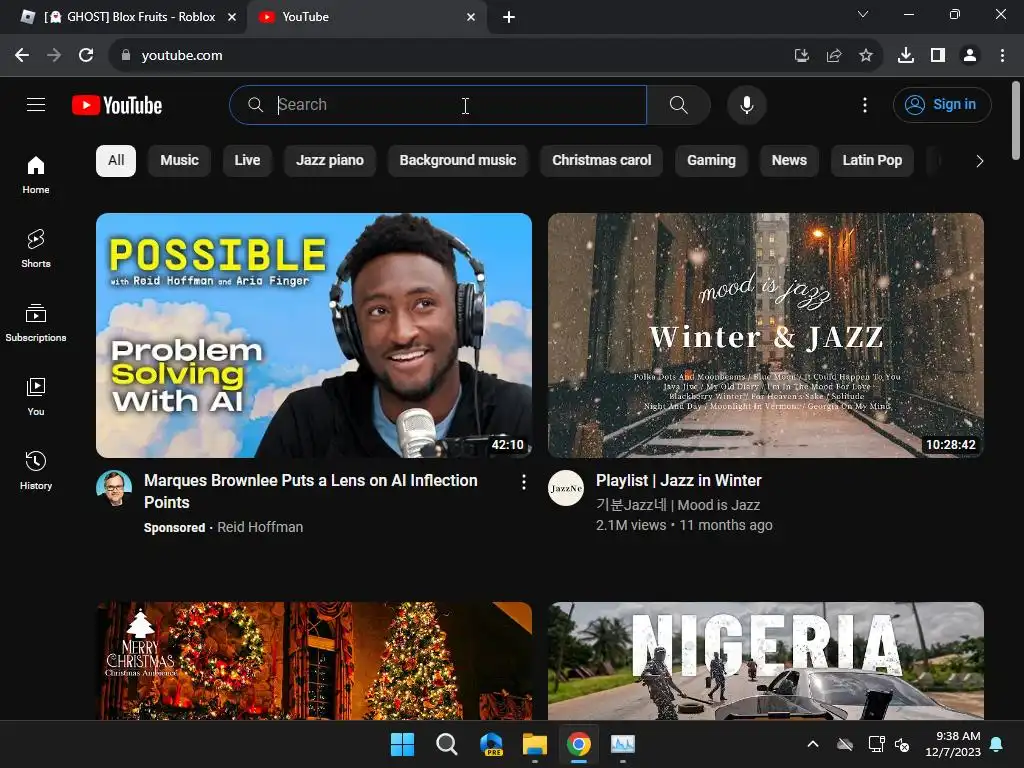Select the Christmas carol chip

[x=601, y=161]
